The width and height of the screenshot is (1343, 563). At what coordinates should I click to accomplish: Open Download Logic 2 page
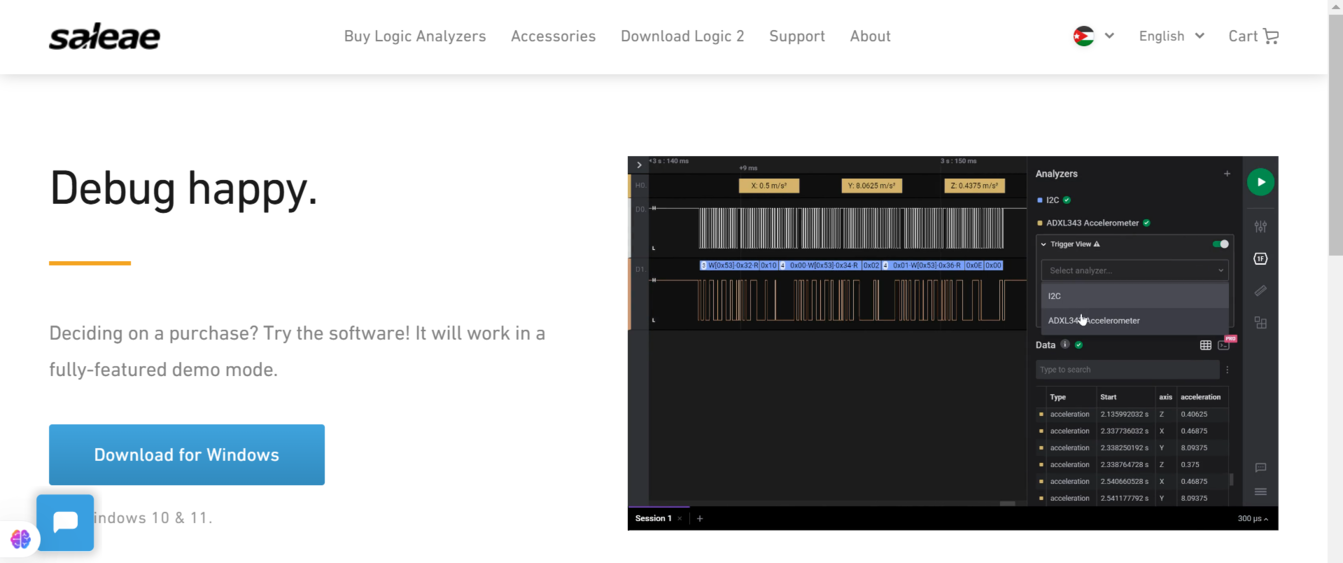coord(682,36)
